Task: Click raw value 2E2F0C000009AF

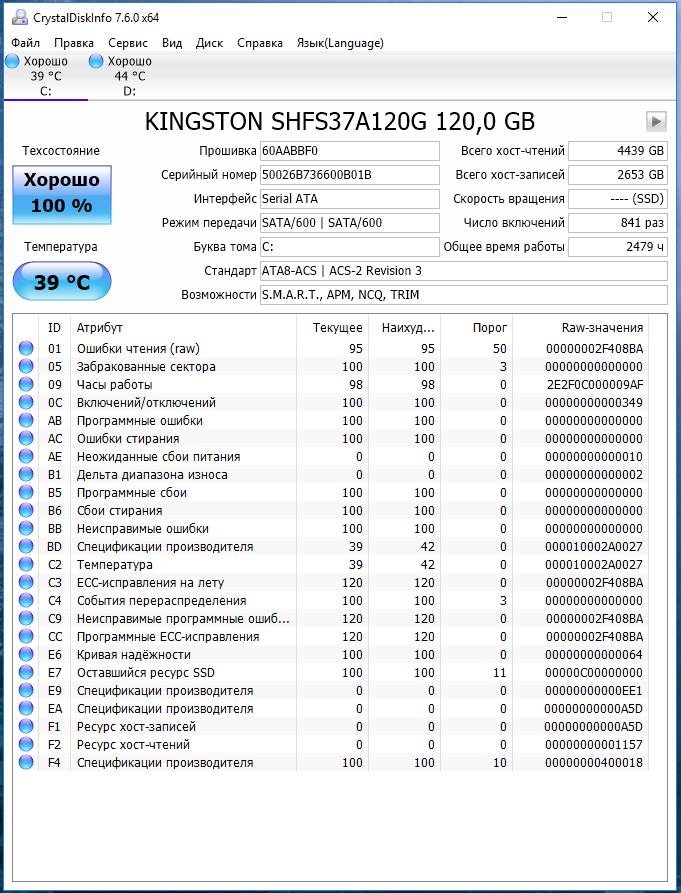Action: pyautogui.click(x=595, y=384)
